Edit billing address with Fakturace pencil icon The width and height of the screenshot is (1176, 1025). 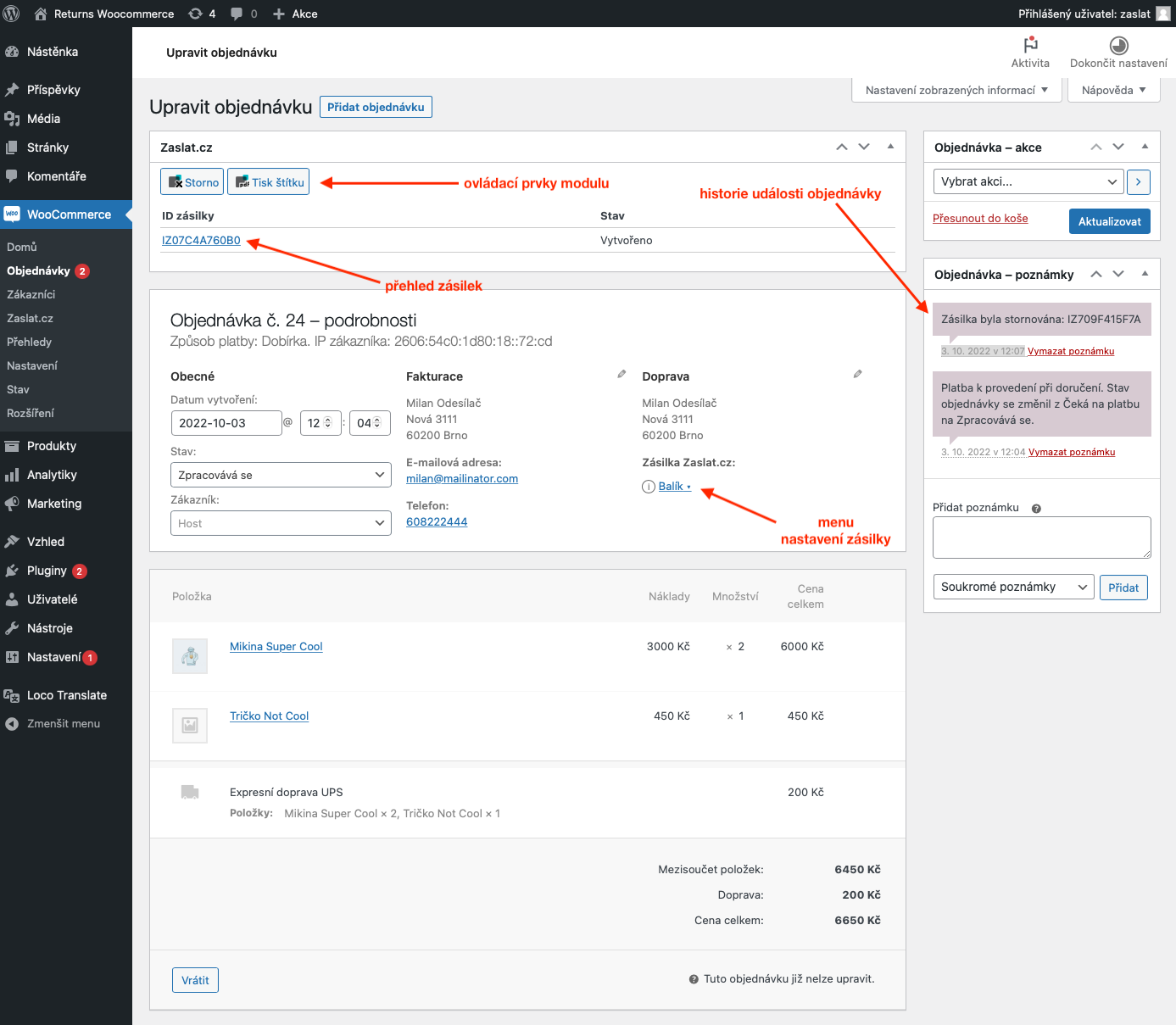(621, 374)
